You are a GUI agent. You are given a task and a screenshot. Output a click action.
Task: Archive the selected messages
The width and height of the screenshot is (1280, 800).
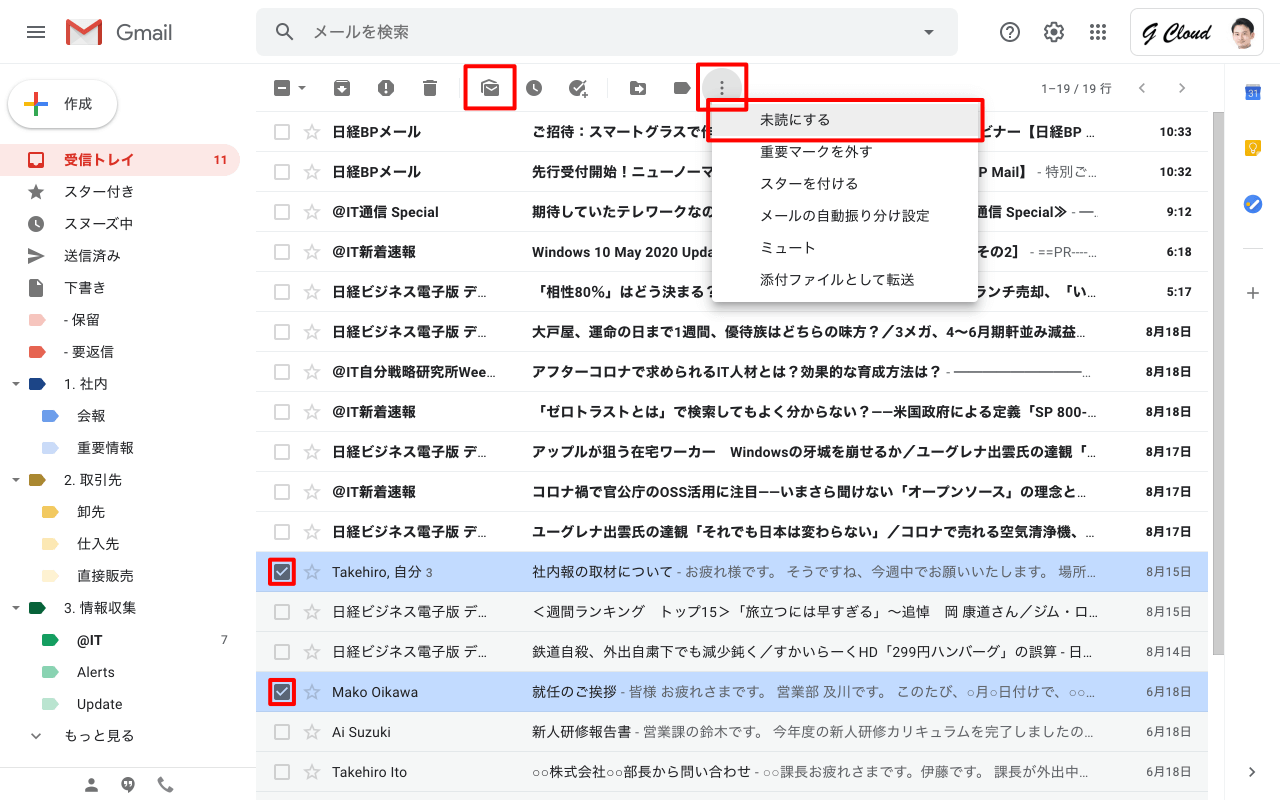(342, 88)
